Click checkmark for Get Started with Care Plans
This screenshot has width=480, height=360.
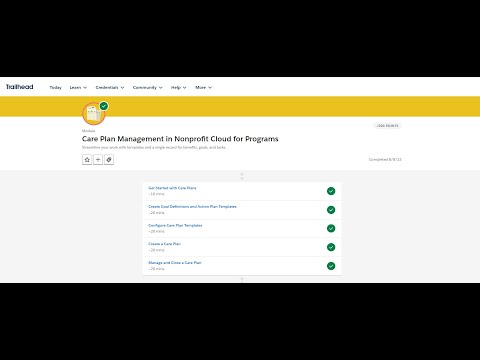tap(331, 191)
